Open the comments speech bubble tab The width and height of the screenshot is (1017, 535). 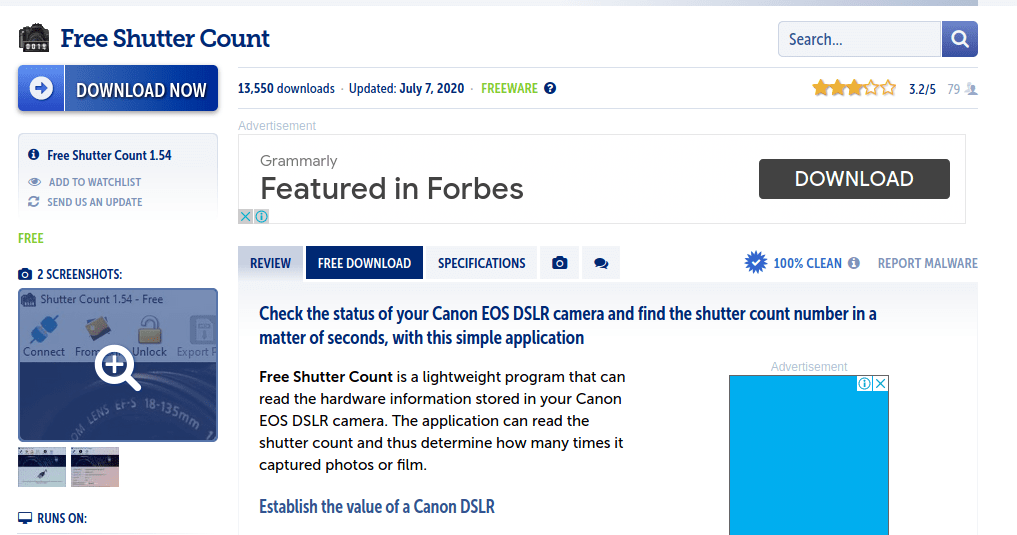pyautogui.click(x=601, y=263)
